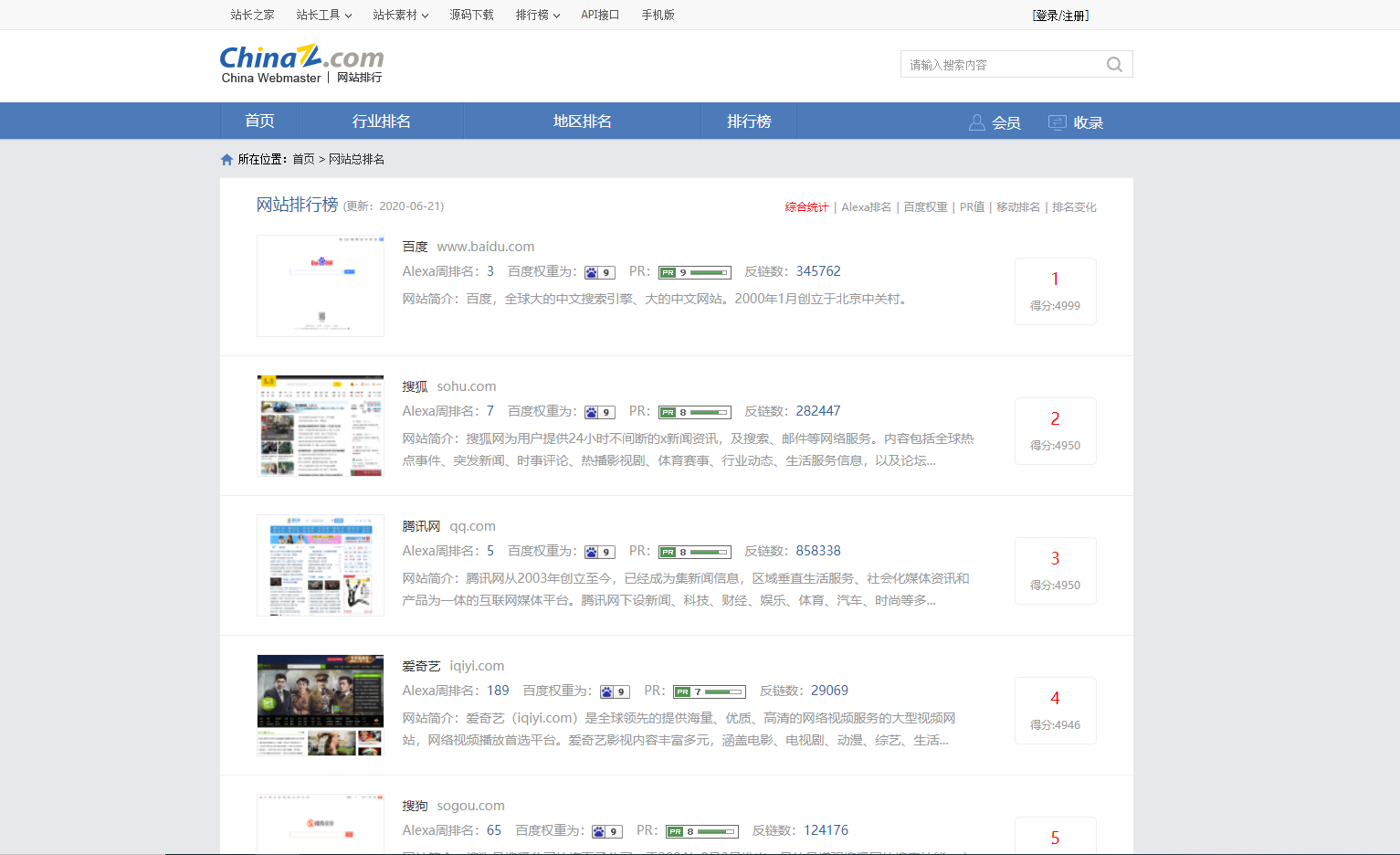Click the PR 8 badge for 搜狐
The height and width of the screenshot is (855, 1400).
(x=695, y=412)
